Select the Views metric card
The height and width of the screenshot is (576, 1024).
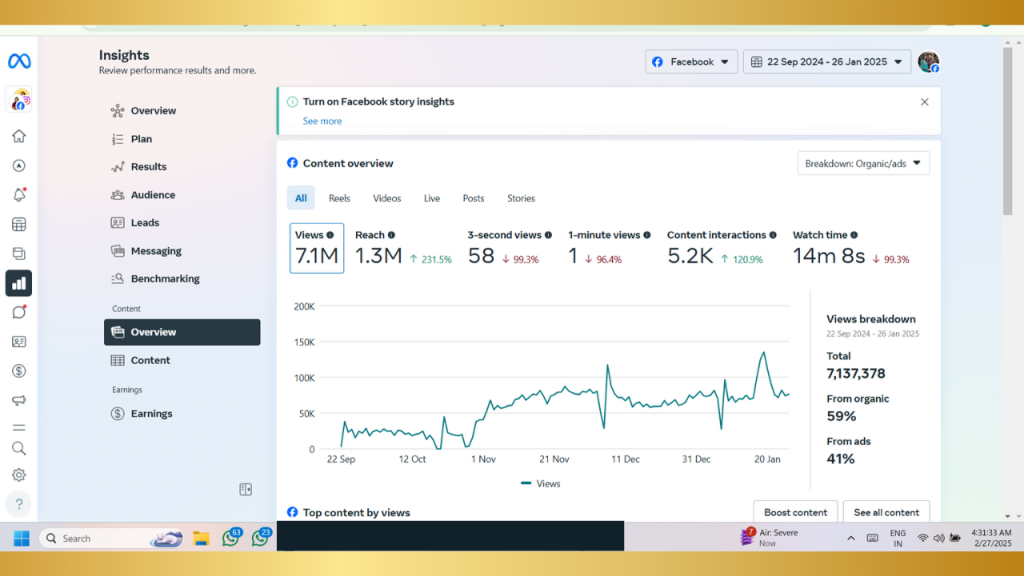tap(316, 248)
